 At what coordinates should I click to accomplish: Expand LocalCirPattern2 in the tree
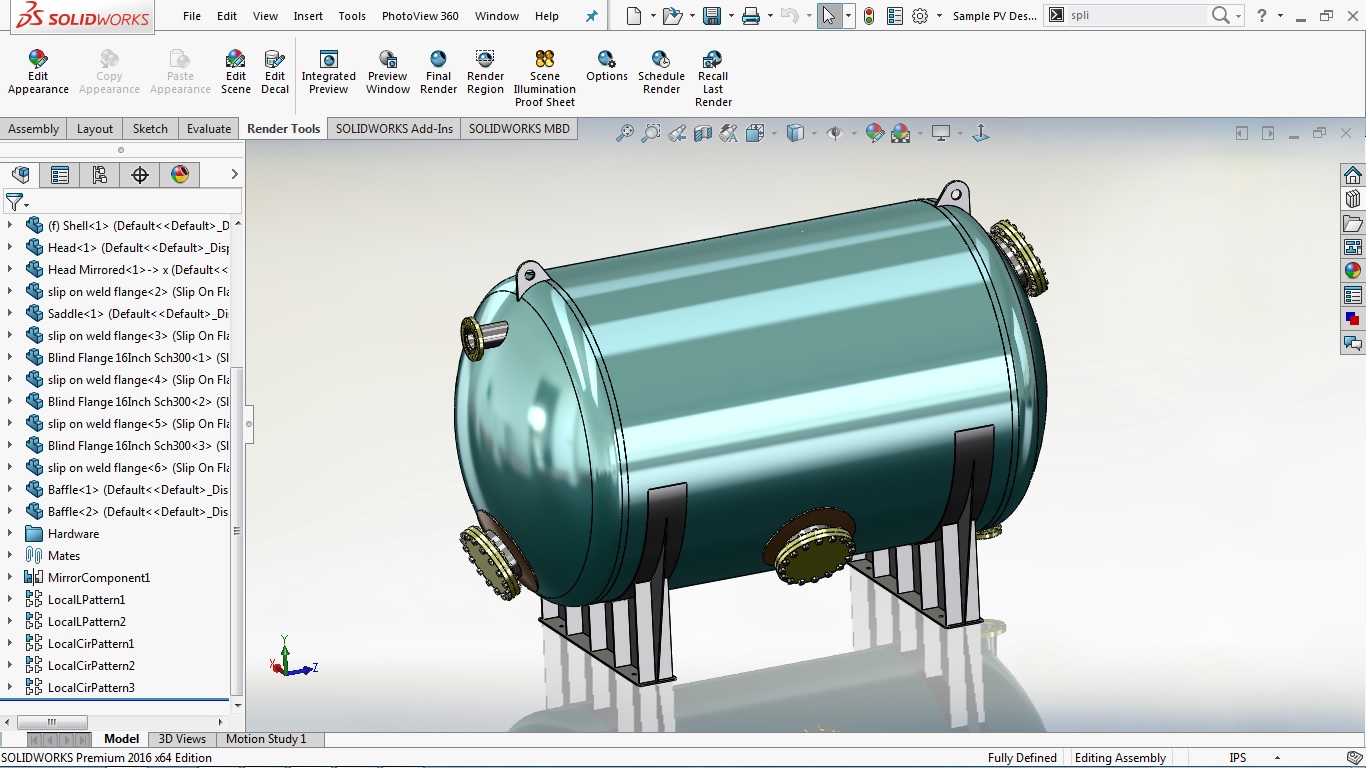[10, 666]
